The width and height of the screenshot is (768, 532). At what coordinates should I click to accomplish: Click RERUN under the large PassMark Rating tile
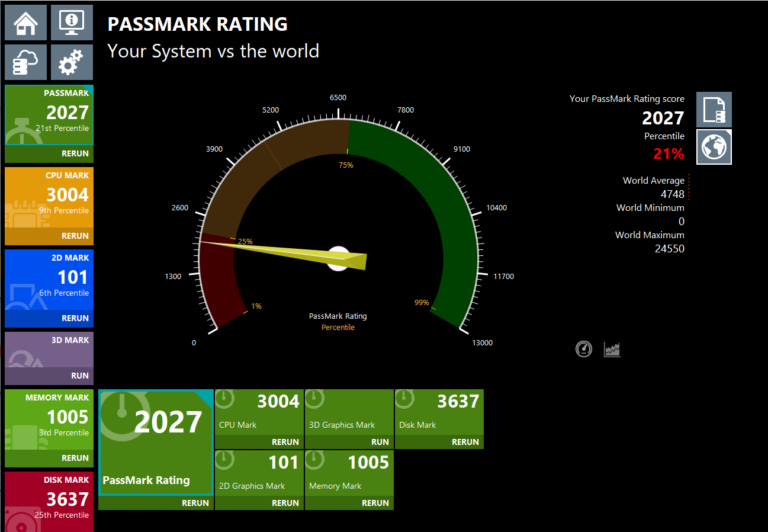(x=195, y=503)
